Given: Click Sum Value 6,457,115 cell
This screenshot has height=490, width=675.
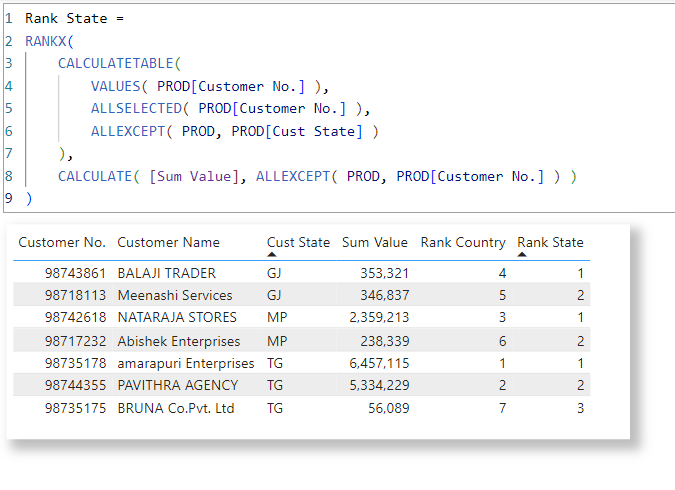Looking at the screenshot, I should [x=379, y=363].
